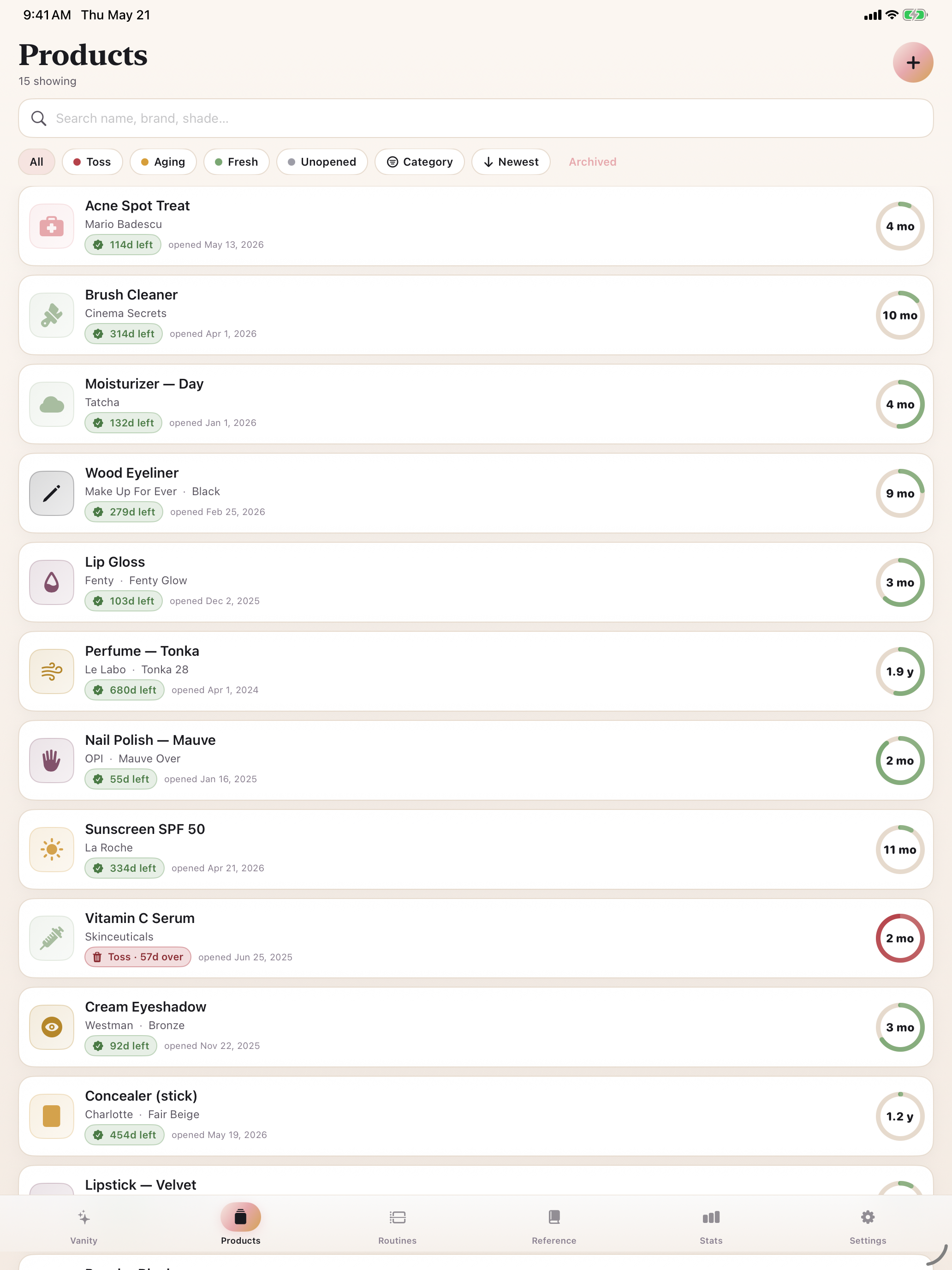Open the Acne Spot Treat first-aid icon
952x1270 pixels.
tap(52, 226)
